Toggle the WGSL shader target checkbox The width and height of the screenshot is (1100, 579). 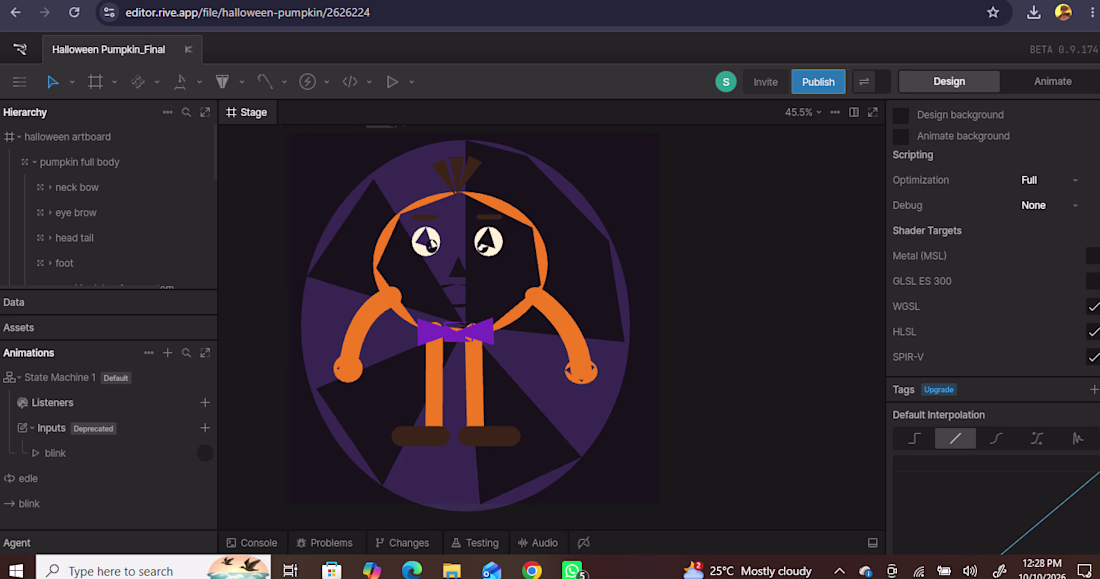click(1093, 307)
